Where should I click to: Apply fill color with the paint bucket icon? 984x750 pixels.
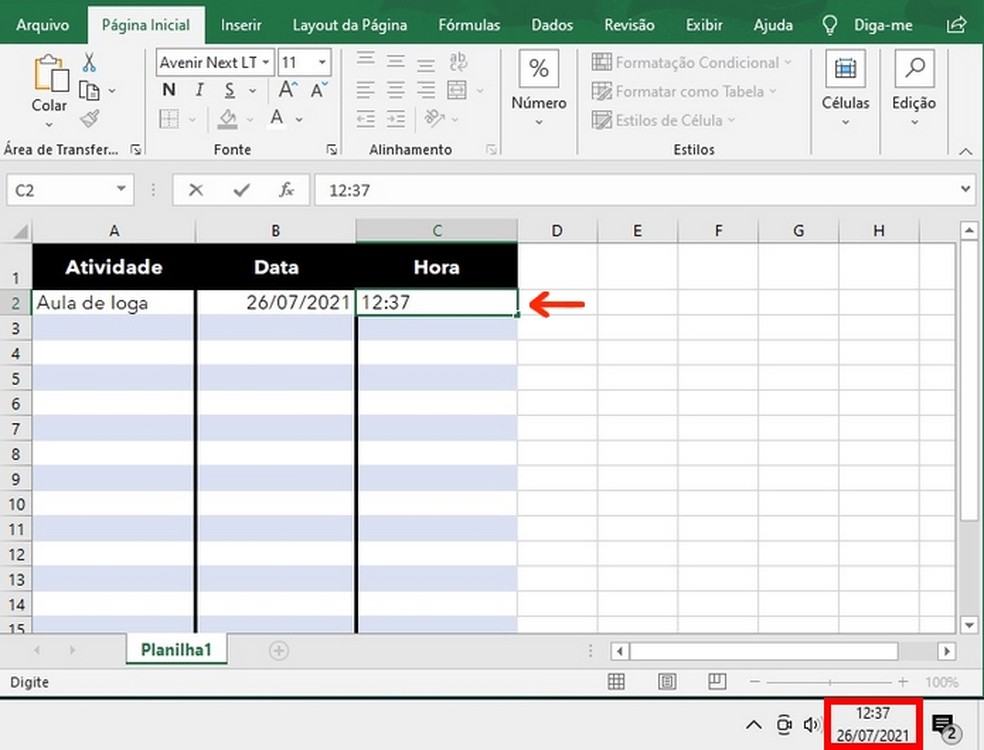tap(226, 119)
